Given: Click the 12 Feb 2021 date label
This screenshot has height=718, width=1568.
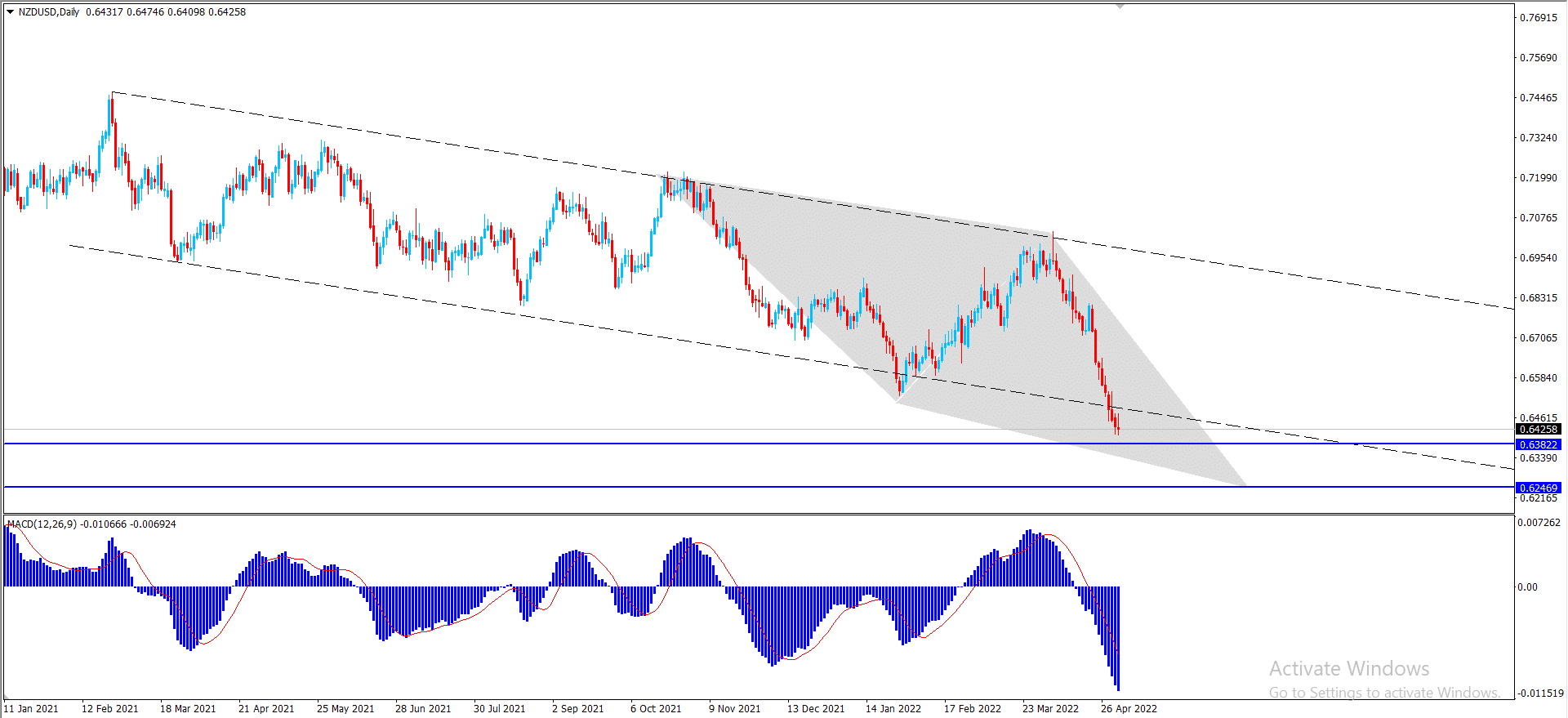Looking at the screenshot, I should 109,708.
